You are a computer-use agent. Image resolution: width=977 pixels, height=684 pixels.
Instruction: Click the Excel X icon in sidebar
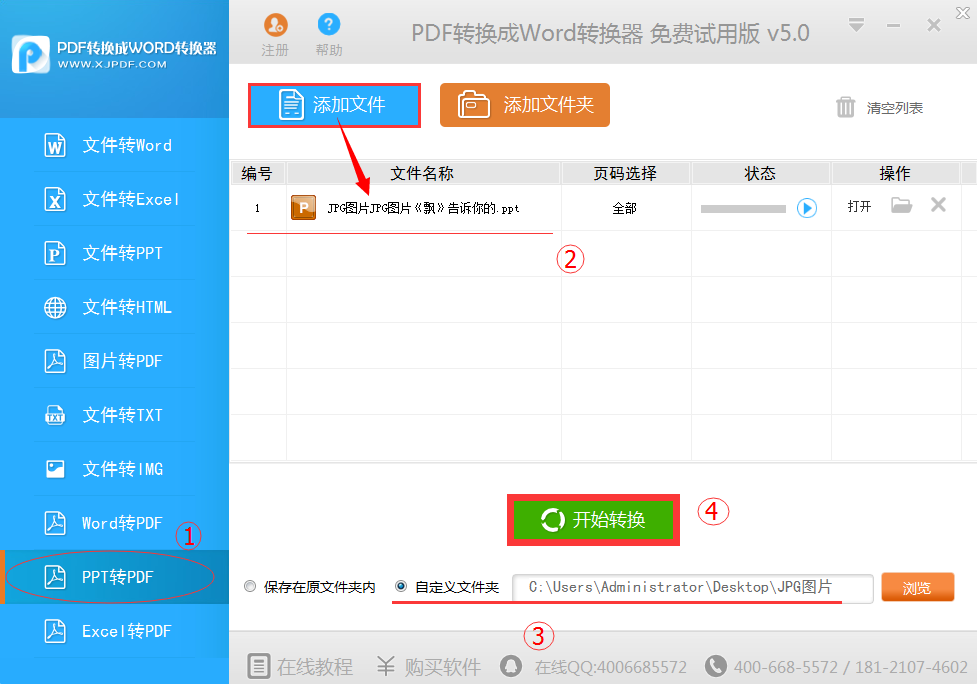tap(55, 199)
